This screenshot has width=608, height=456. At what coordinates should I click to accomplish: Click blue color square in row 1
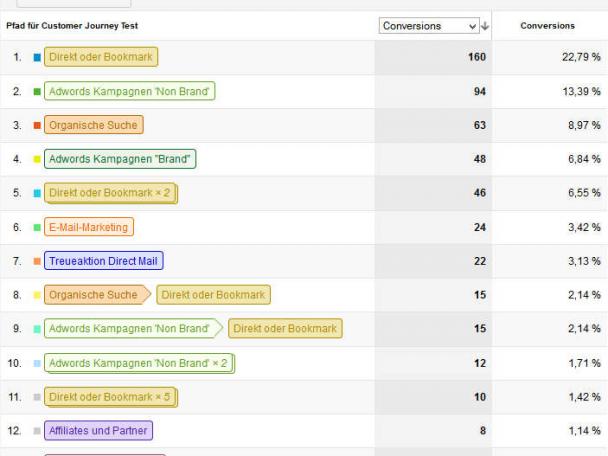(37, 58)
